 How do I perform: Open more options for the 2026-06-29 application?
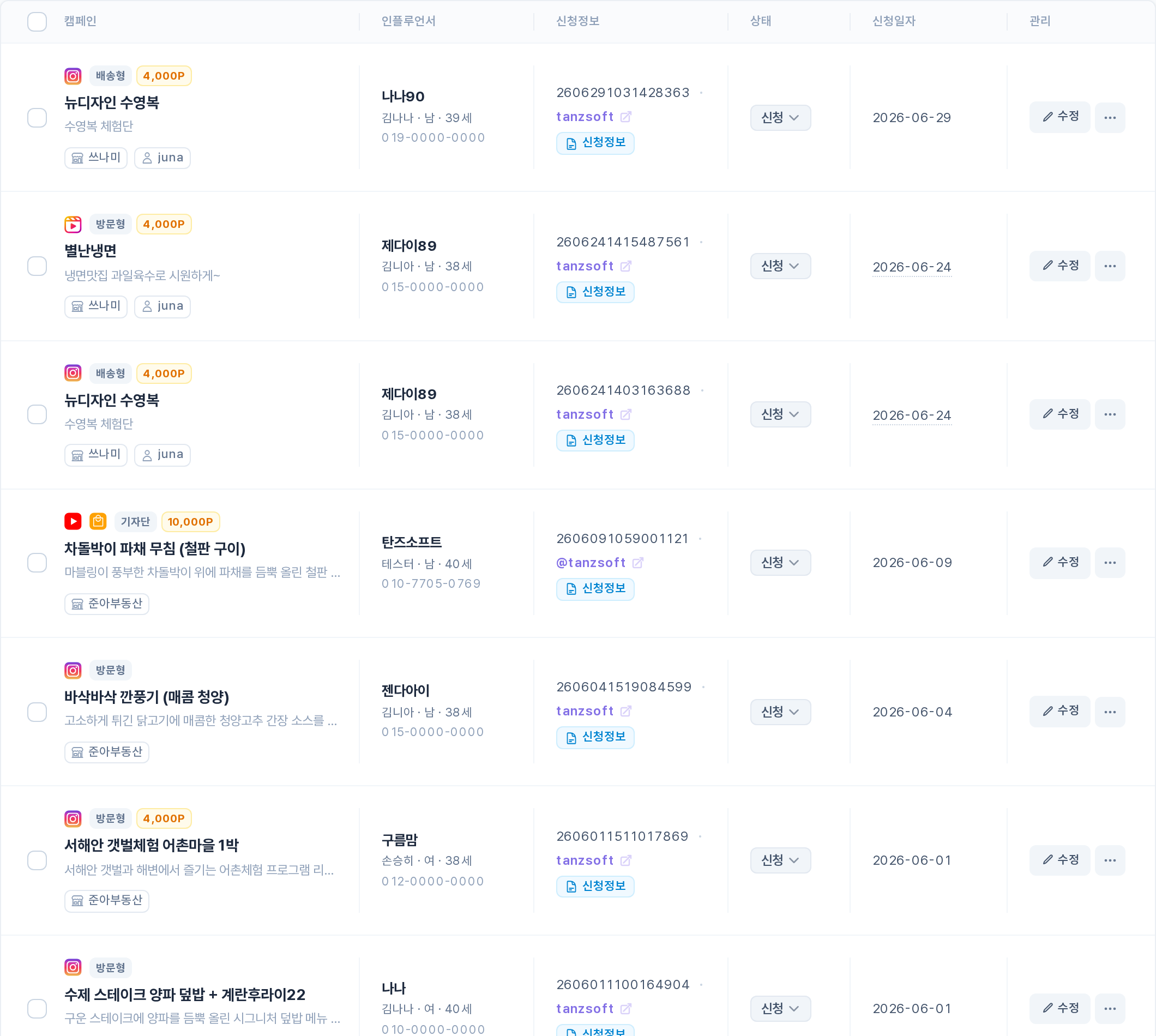click(x=1110, y=118)
